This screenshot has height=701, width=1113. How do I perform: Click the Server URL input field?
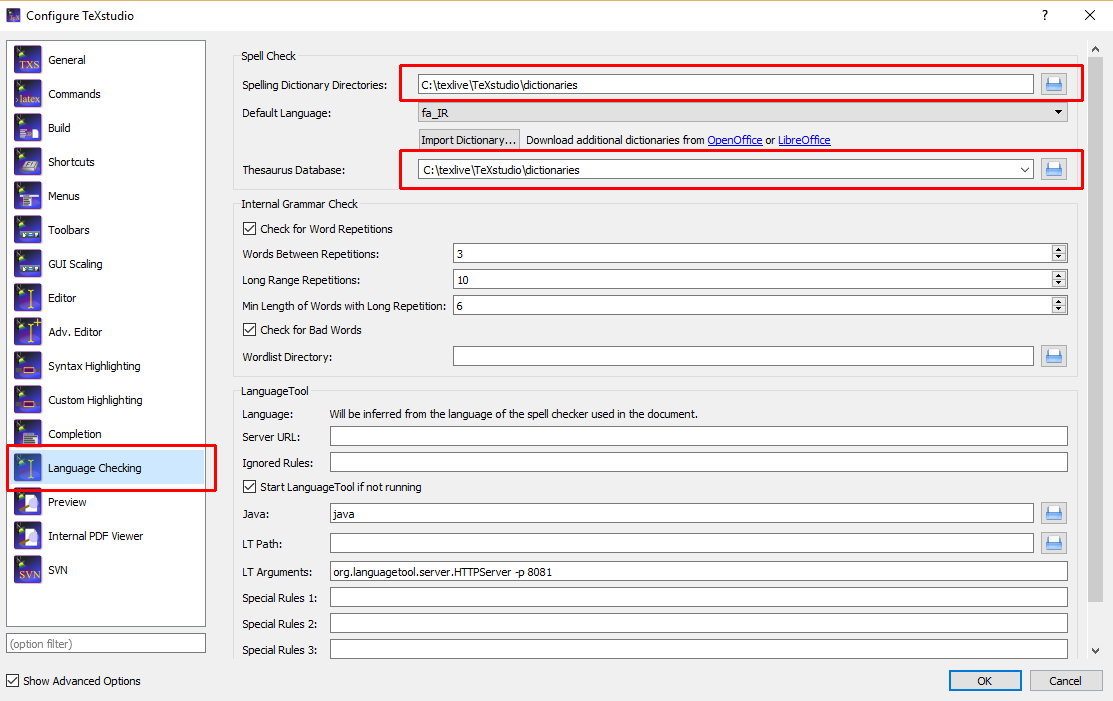point(698,436)
